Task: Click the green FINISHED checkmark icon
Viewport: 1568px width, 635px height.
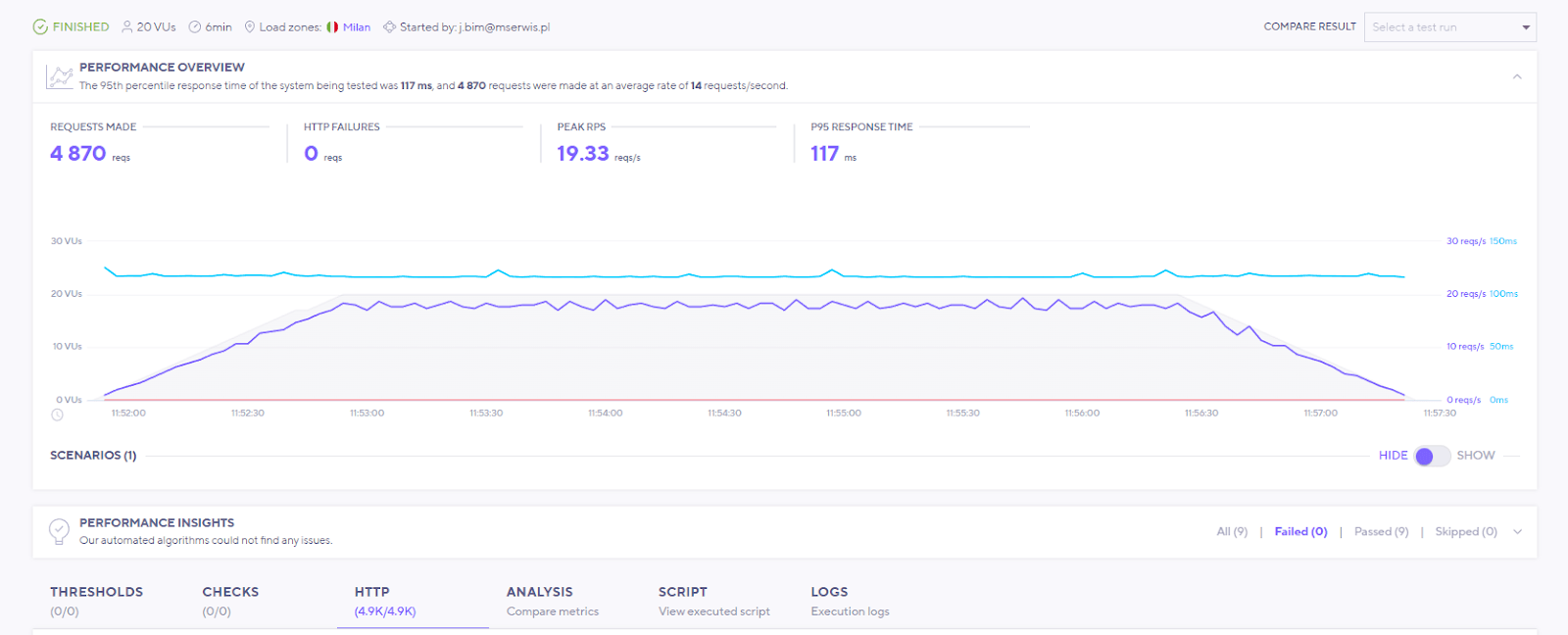Action: coord(40,27)
